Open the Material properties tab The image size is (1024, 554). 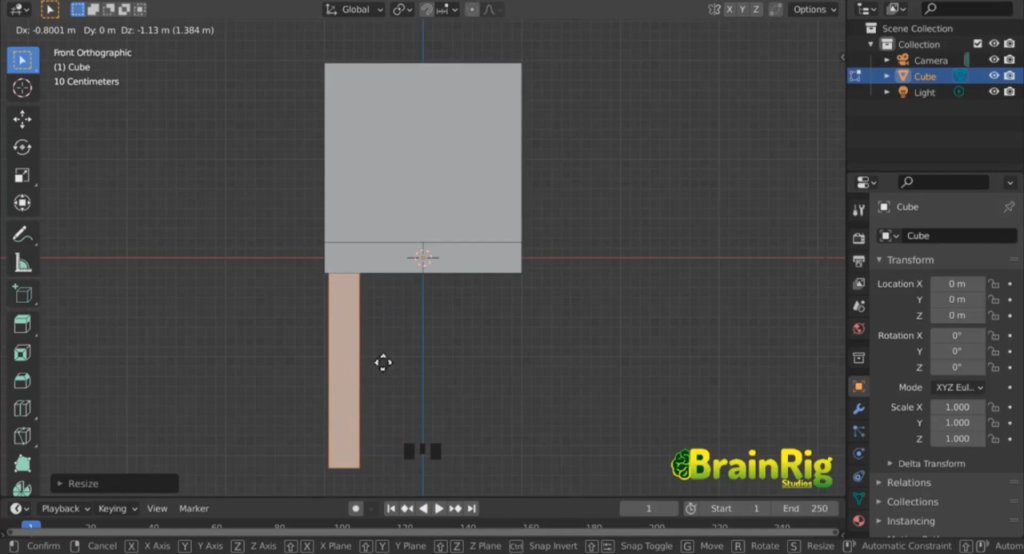[859, 521]
